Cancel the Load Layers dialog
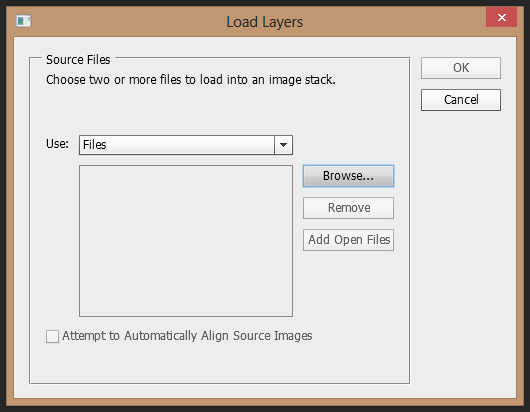Image resolution: width=530 pixels, height=412 pixels. [461, 100]
